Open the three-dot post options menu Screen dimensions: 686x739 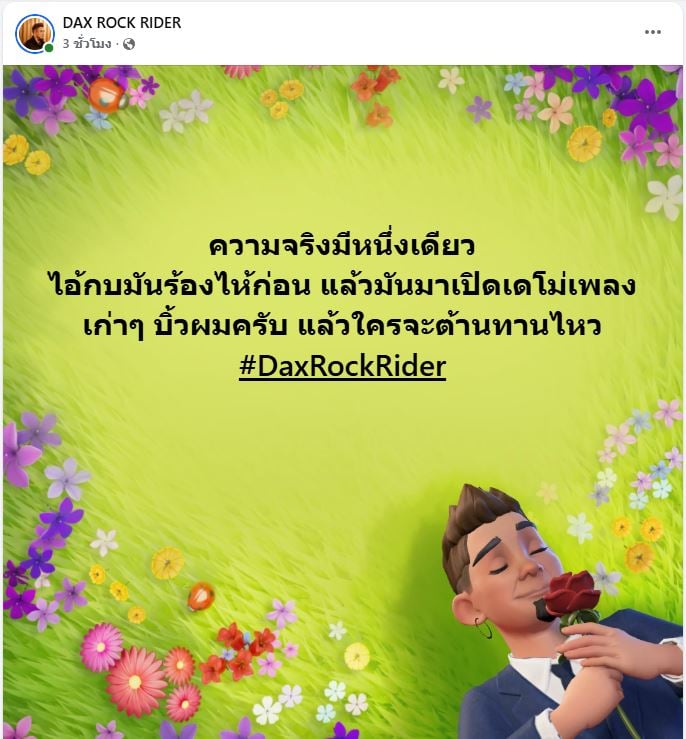tap(653, 32)
